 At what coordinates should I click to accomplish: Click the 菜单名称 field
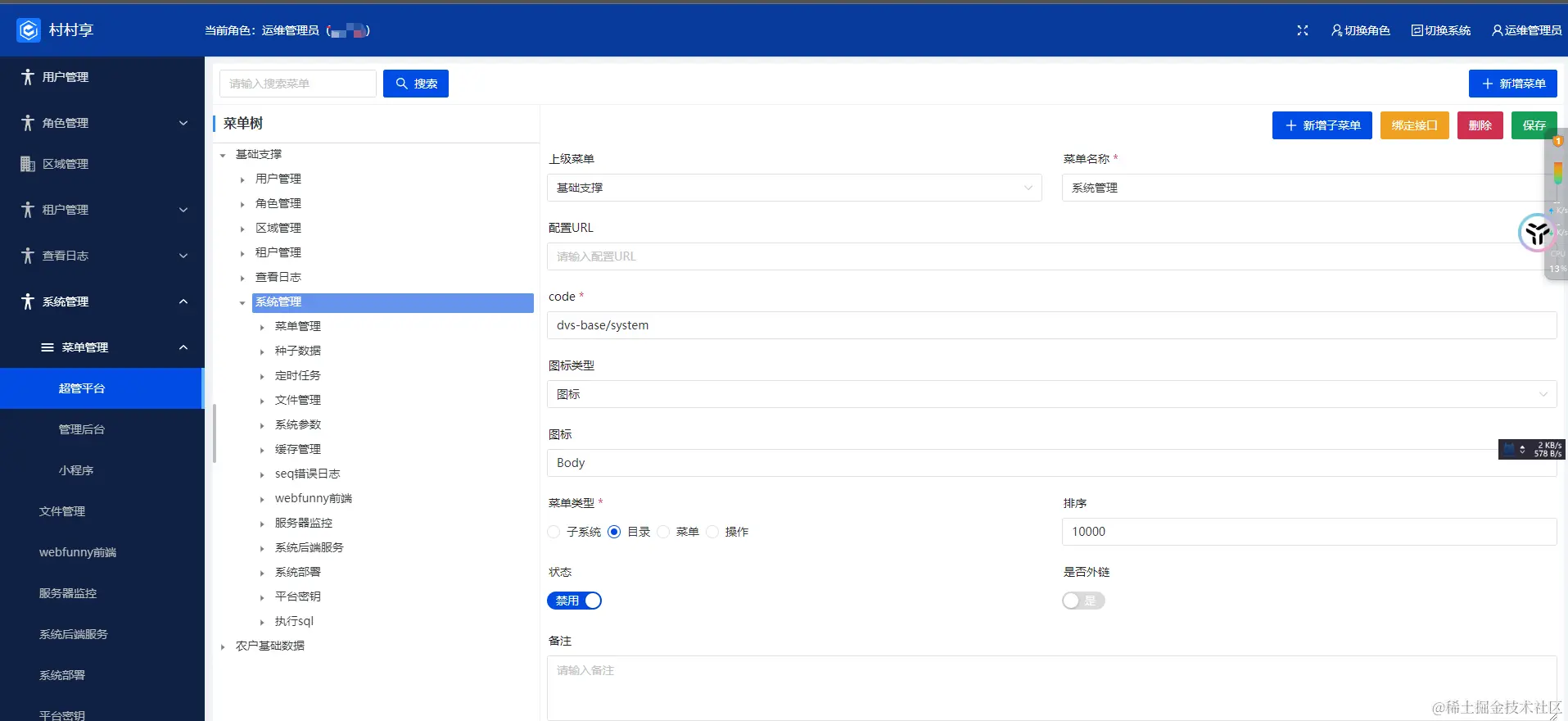1309,188
